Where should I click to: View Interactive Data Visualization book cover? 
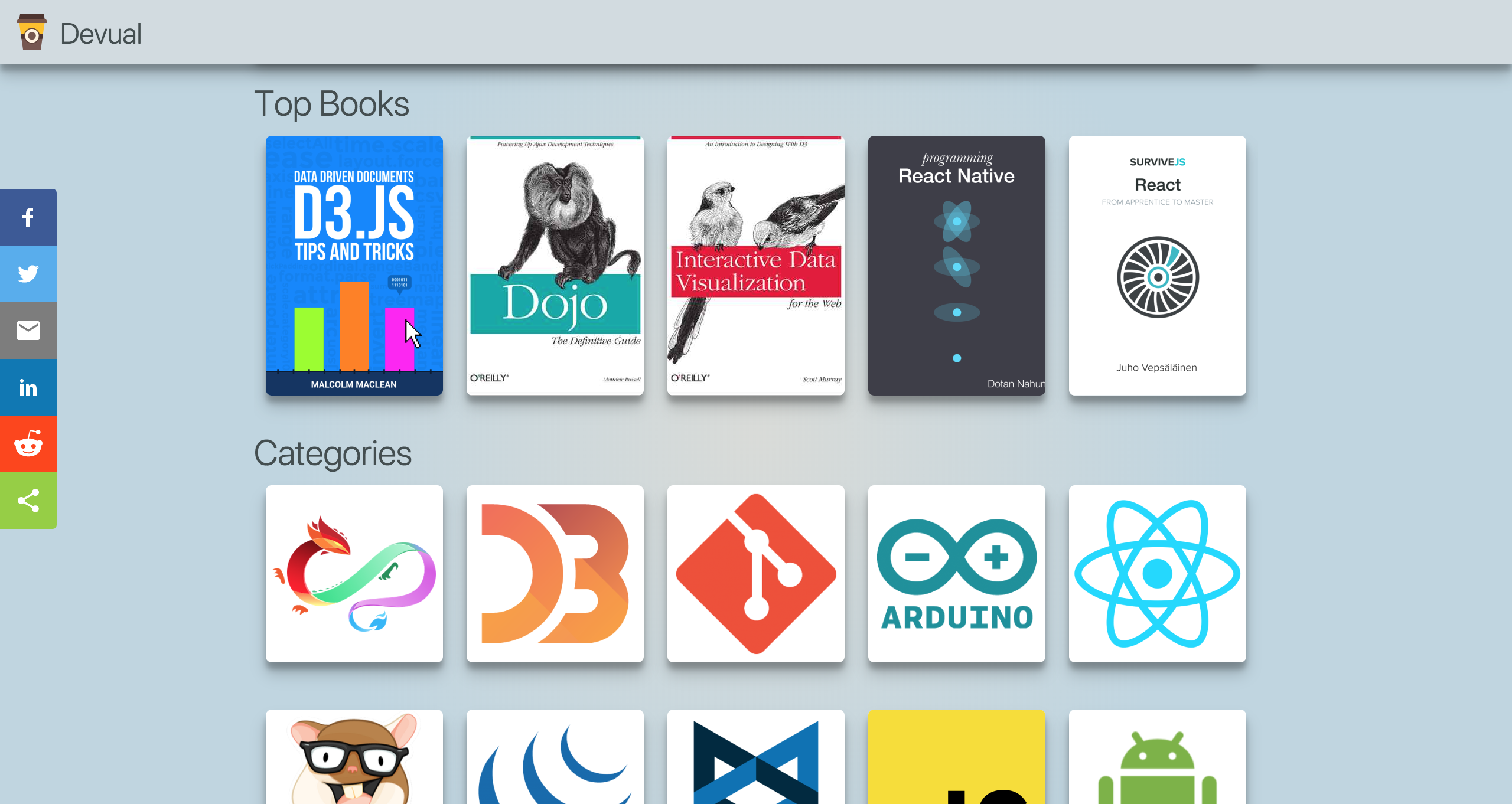[x=755, y=266]
